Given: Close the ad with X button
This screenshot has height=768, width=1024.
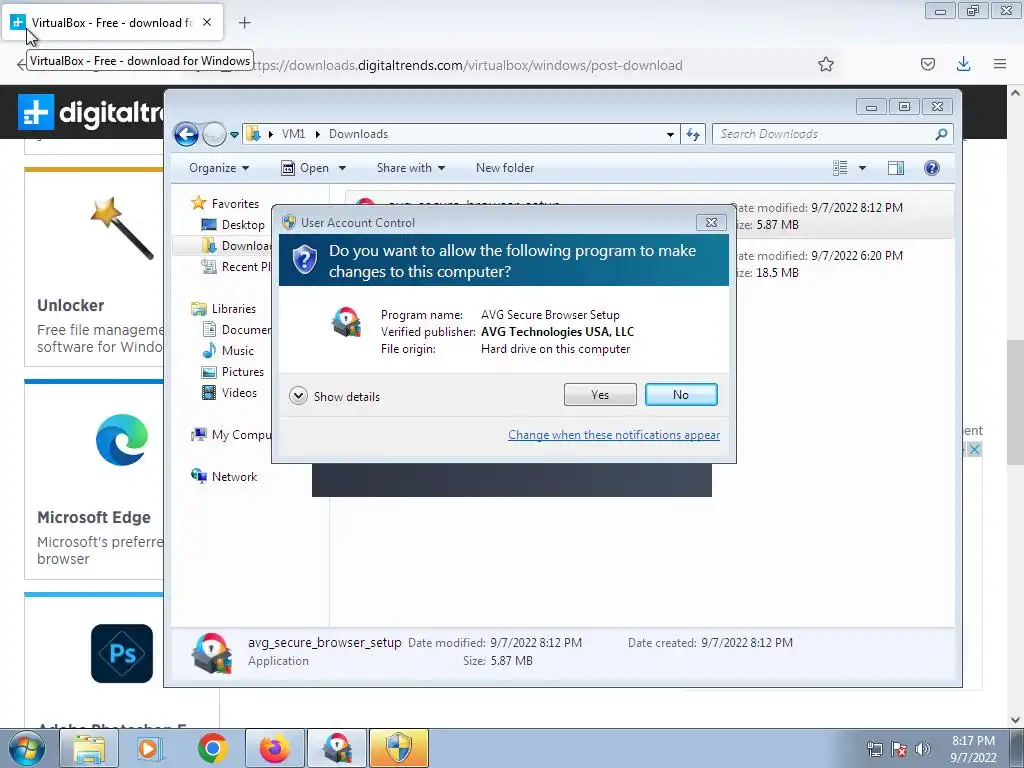Looking at the screenshot, I should pos(974,449).
